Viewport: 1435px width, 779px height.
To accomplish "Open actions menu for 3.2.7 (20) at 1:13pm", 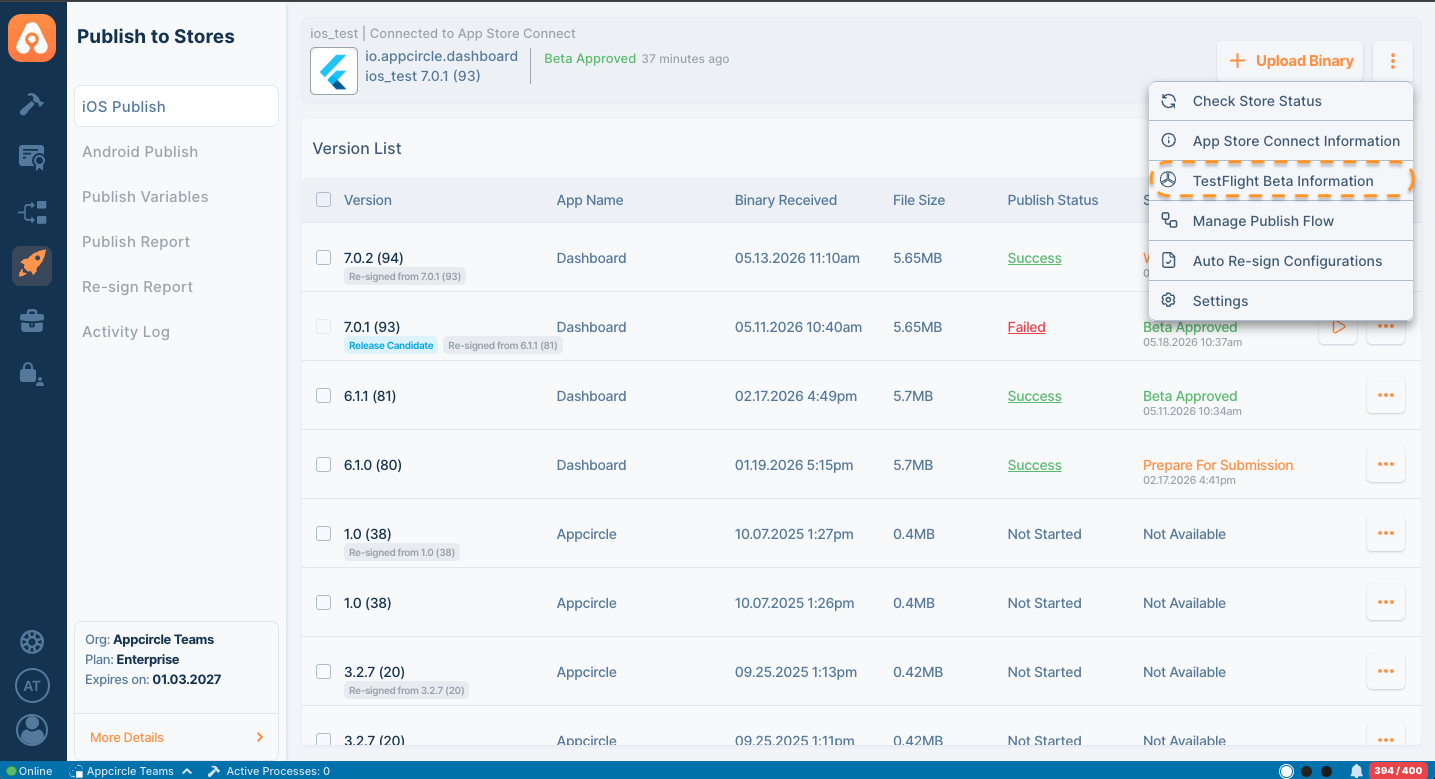I will 1386,671.
